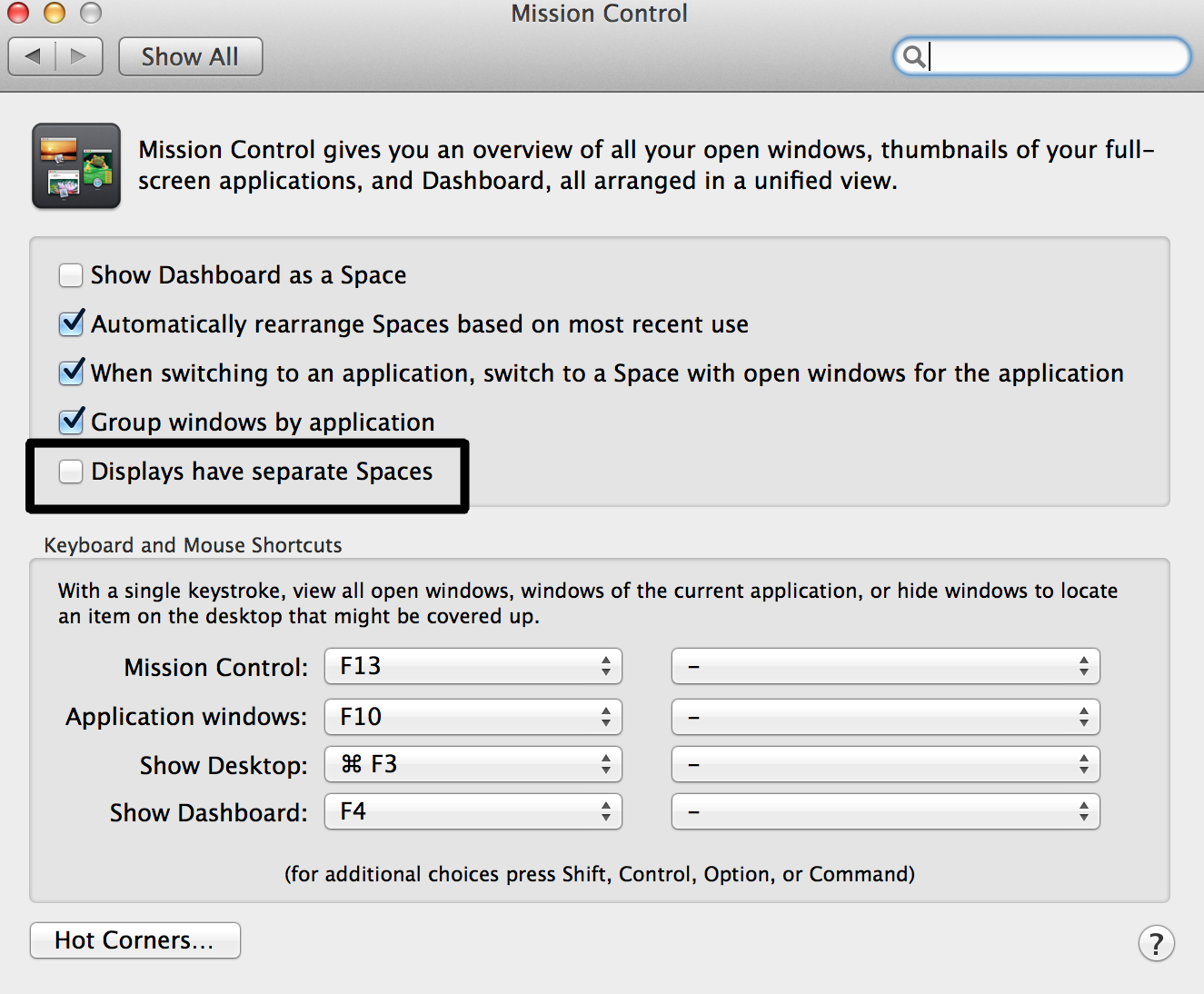Click the Show All button
This screenshot has height=994, width=1204.
point(191,56)
